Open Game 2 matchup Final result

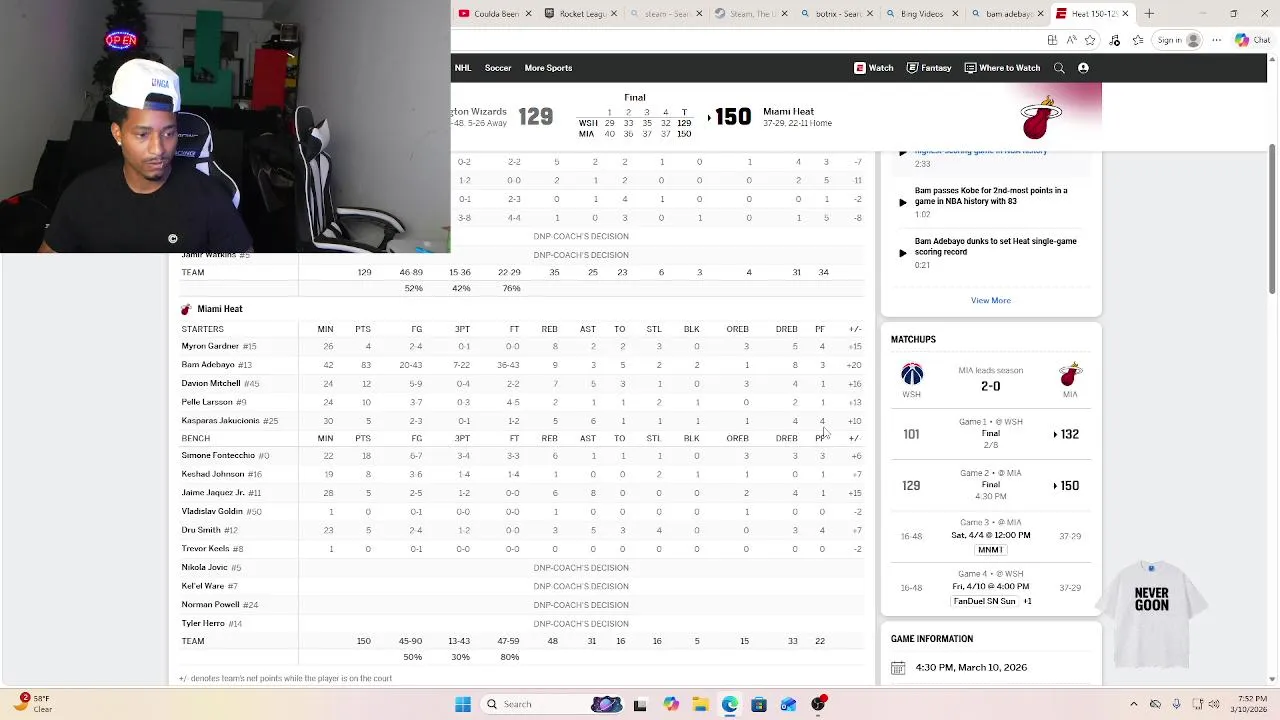click(990, 485)
